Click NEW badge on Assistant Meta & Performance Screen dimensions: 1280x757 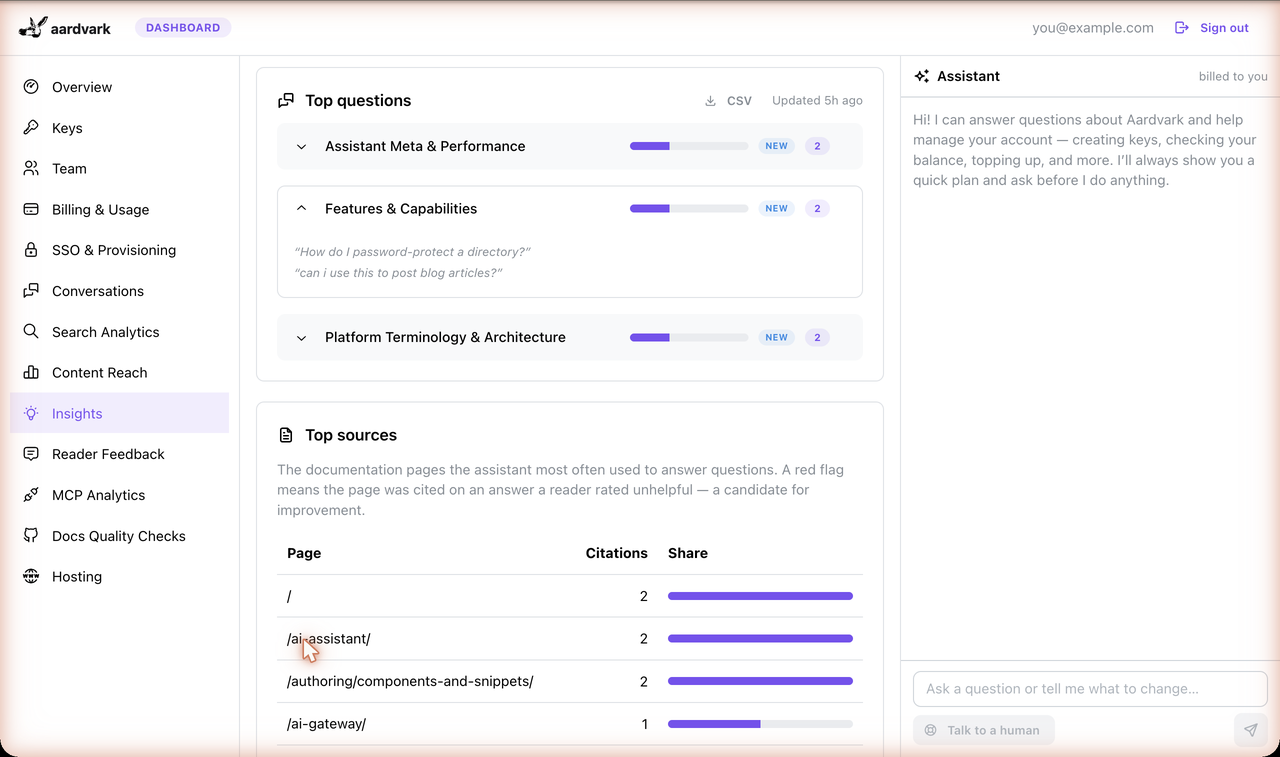pos(777,146)
